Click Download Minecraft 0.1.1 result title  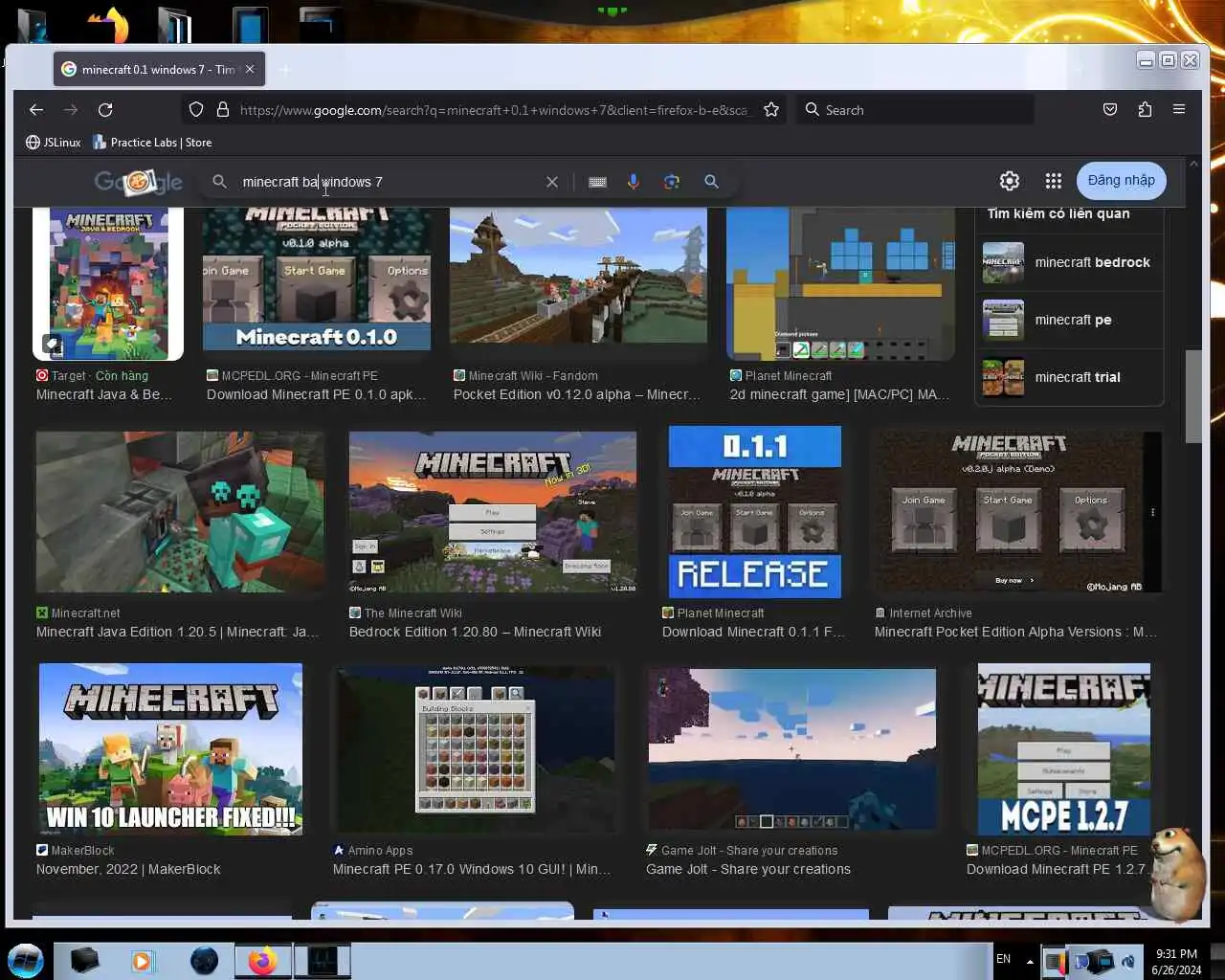pyautogui.click(x=753, y=632)
